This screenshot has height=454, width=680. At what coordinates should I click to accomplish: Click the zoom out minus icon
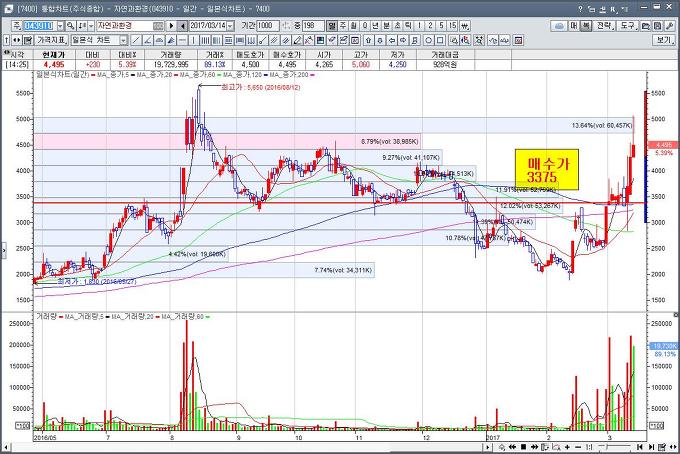[x=578, y=447]
